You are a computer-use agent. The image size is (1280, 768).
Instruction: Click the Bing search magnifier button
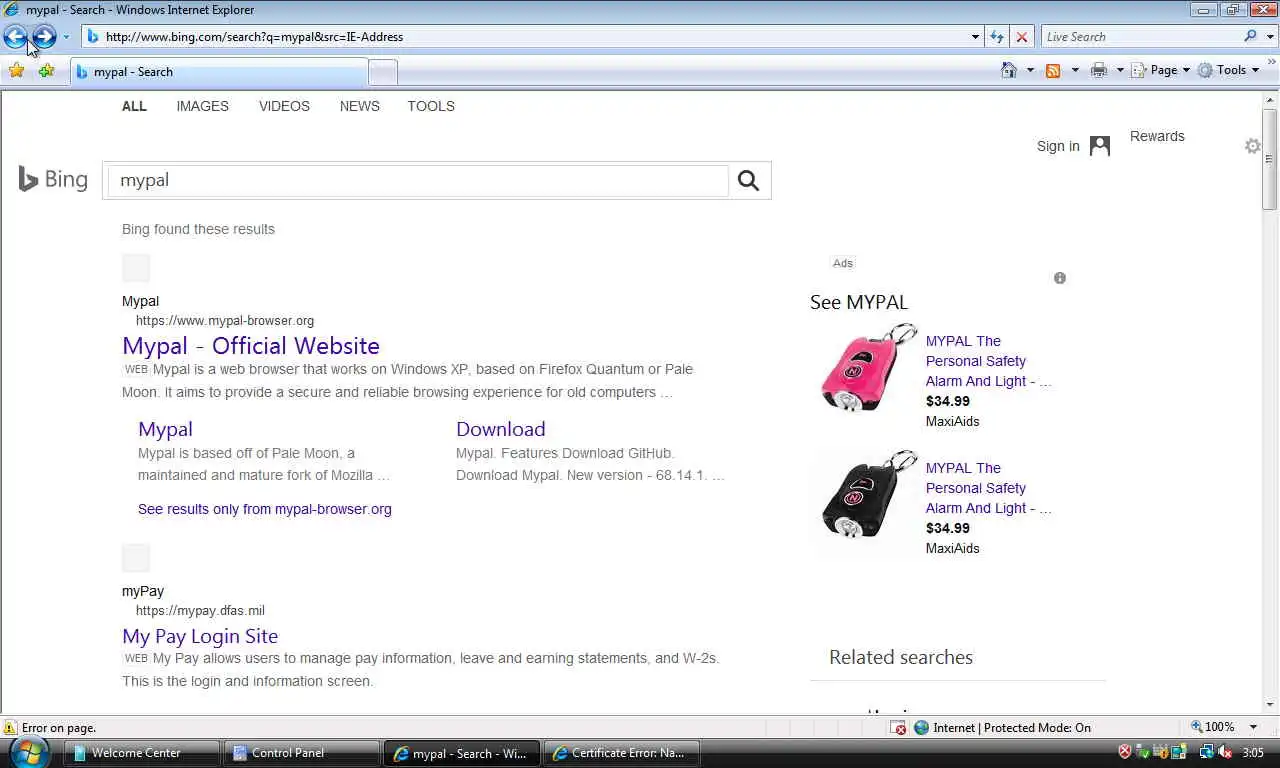(748, 180)
